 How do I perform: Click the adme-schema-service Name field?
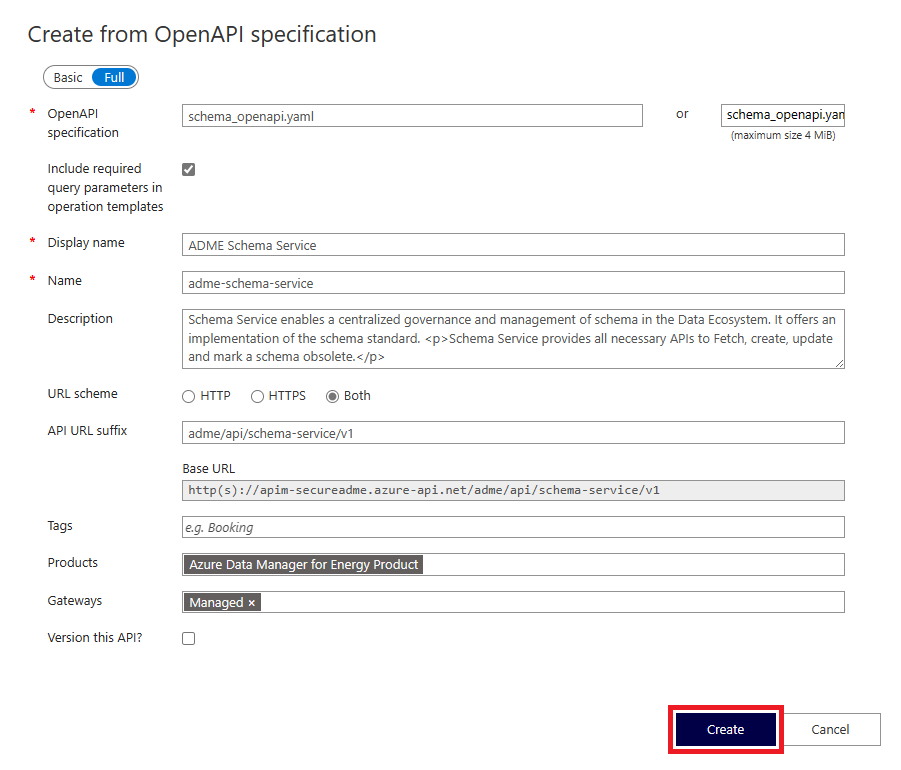pos(512,281)
